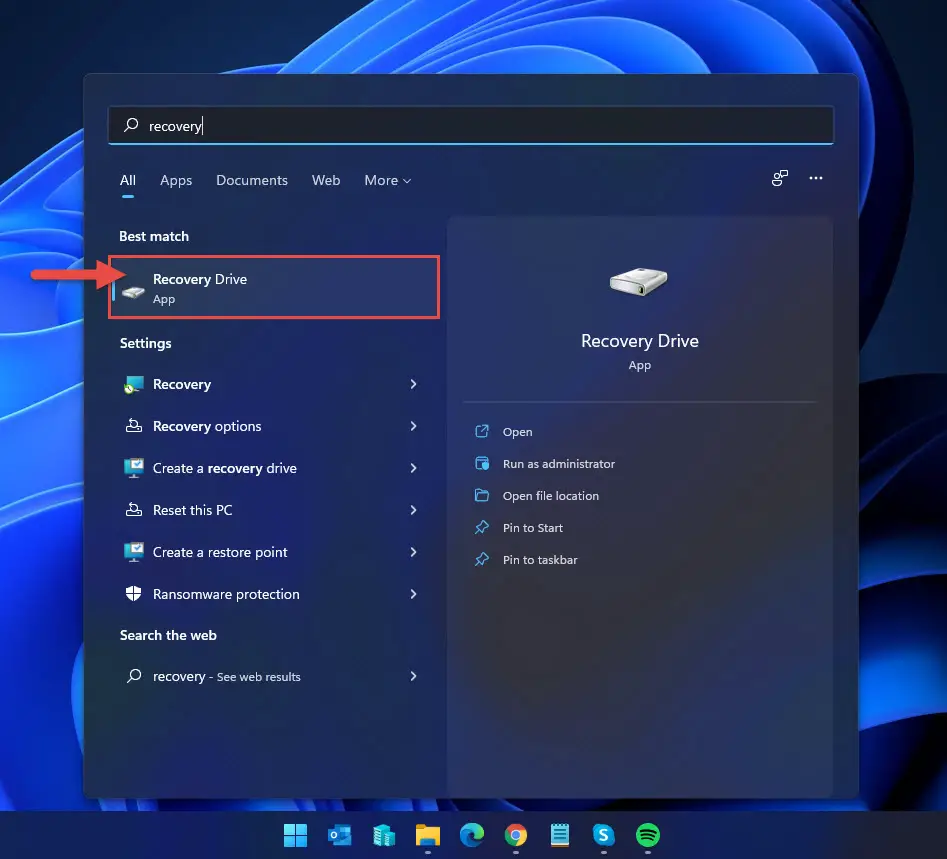This screenshot has width=947, height=859.
Task: Switch to the Web tab
Action: 326,180
